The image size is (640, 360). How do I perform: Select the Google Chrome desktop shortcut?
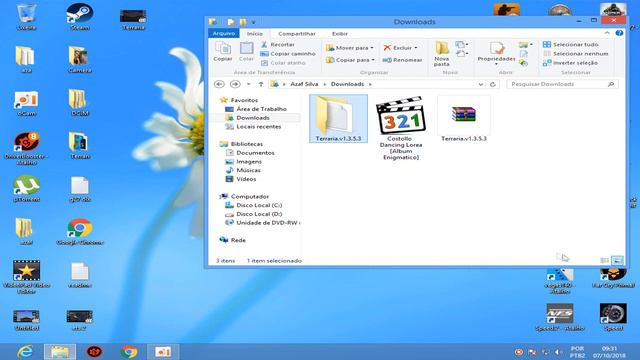click(x=80, y=231)
